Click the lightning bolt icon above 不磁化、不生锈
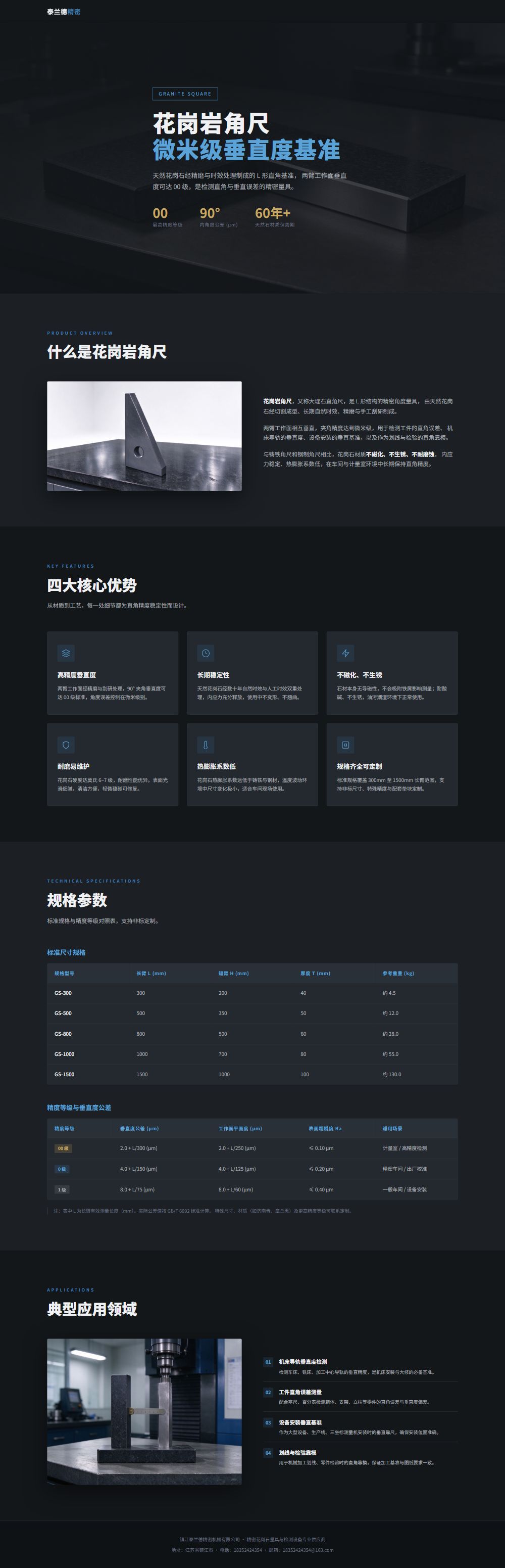 coord(345,653)
